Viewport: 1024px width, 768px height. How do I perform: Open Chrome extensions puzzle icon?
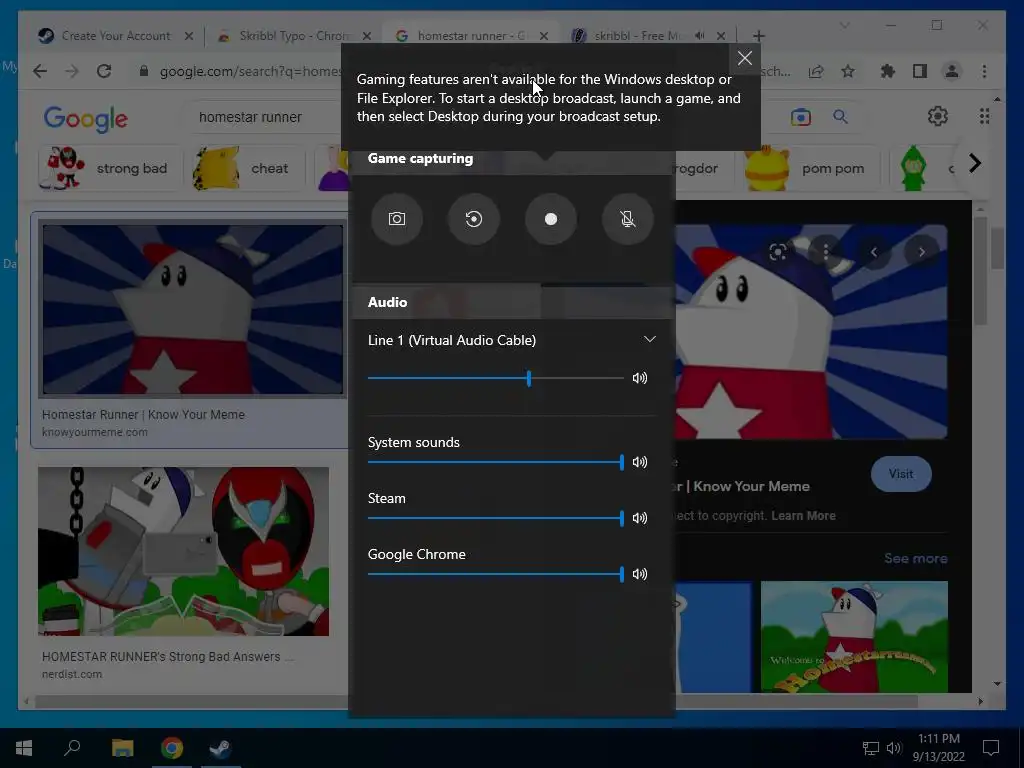coord(888,71)
